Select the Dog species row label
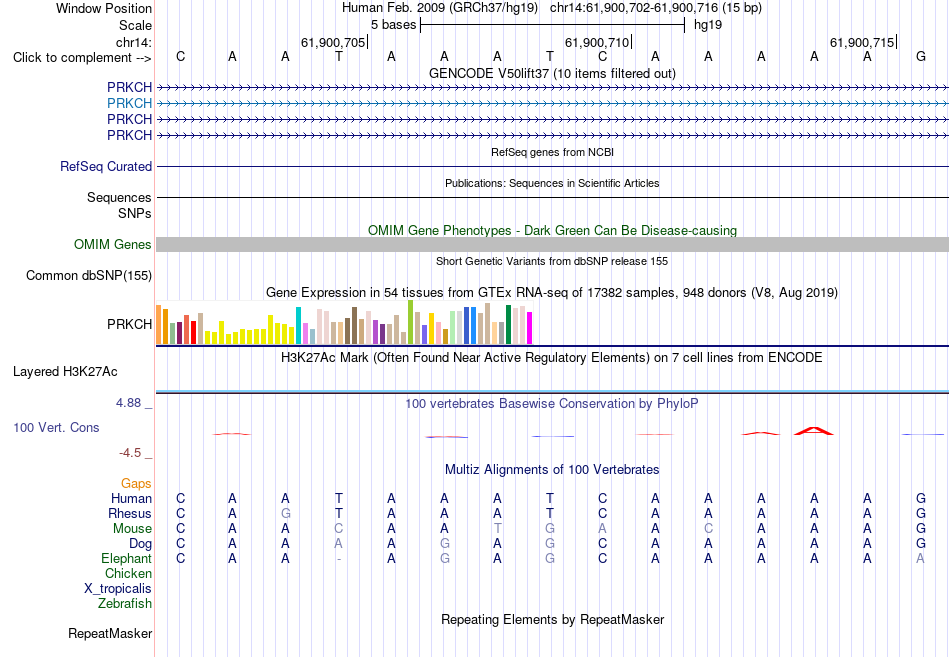This screenshot has height=657, width=950. click(140, 544)
